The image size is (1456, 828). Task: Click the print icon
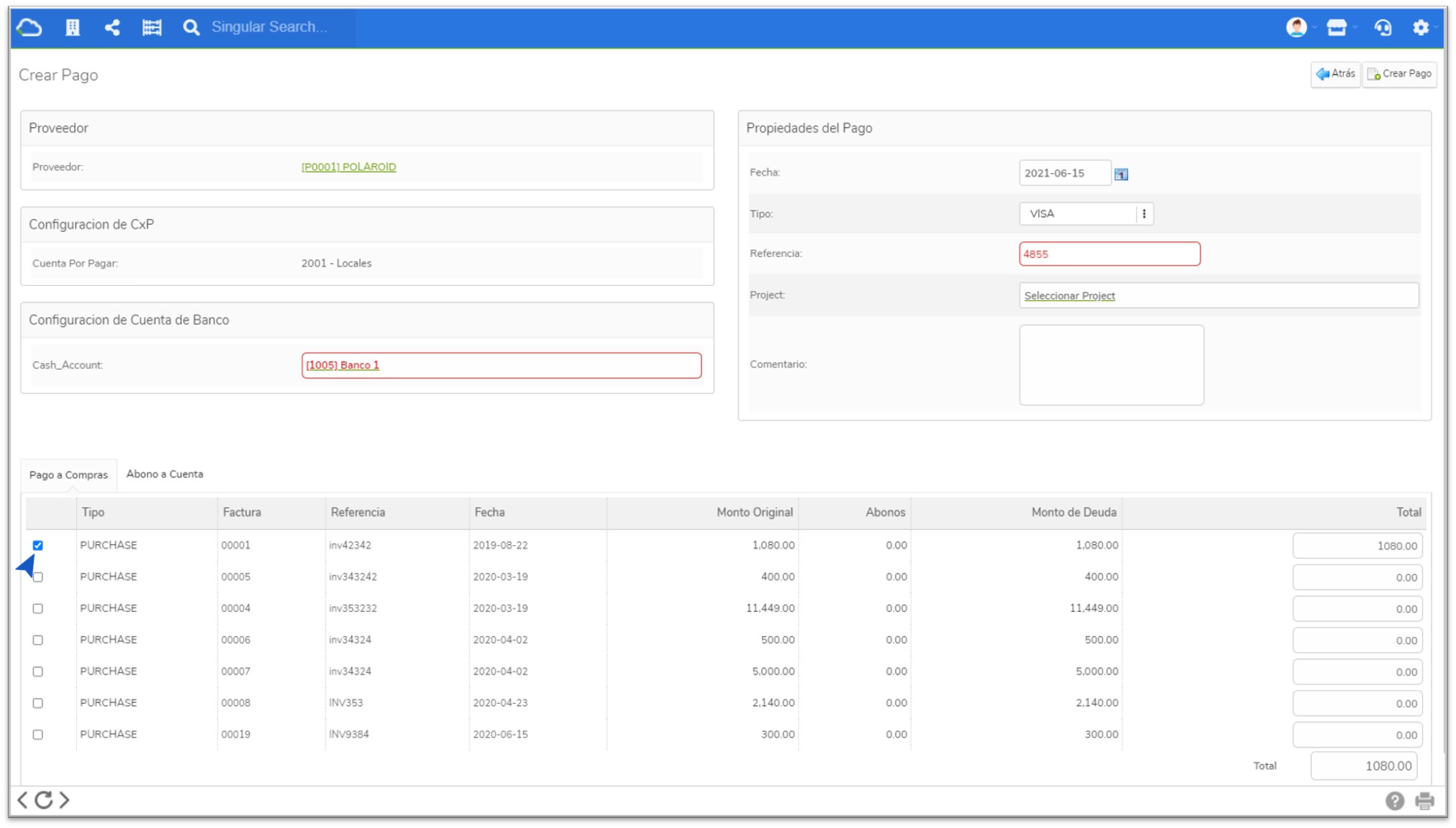tap(1424, 801)
